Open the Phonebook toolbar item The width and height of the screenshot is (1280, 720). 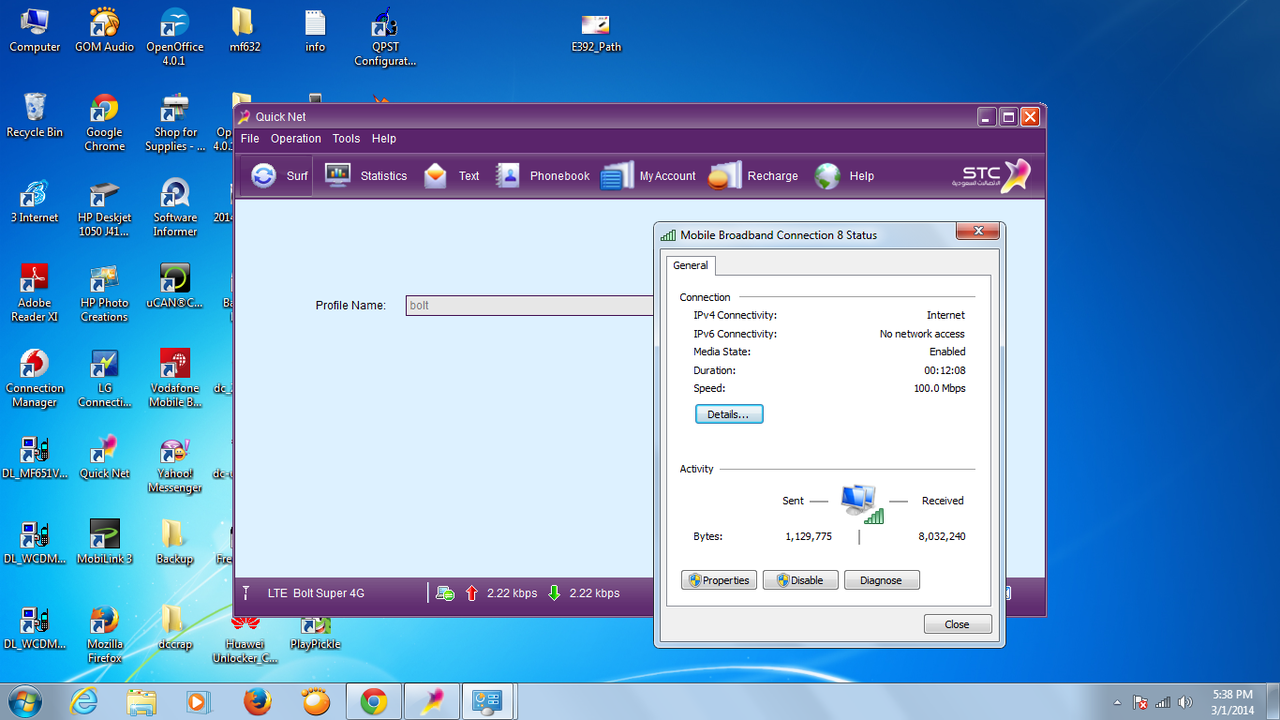point(543,176)
